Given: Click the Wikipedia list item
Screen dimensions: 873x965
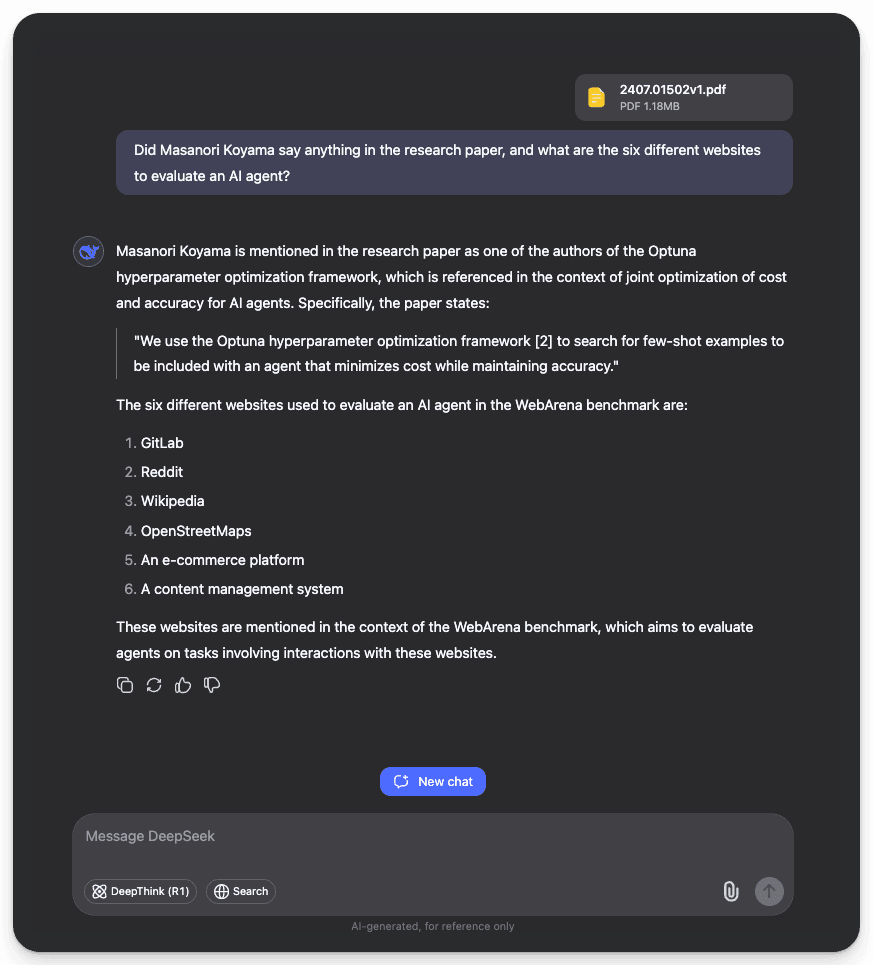Looking at the screenshot, I should [x=172, y=501].
